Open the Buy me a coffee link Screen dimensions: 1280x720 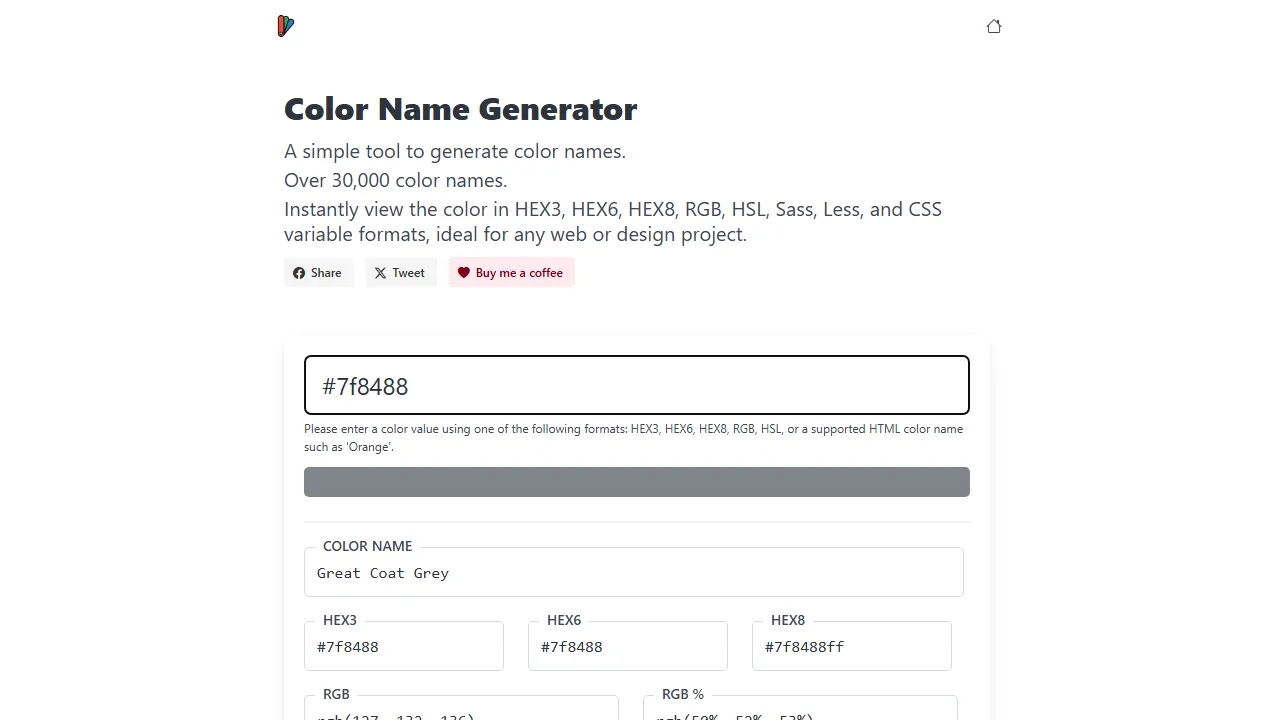pos(511,272)
